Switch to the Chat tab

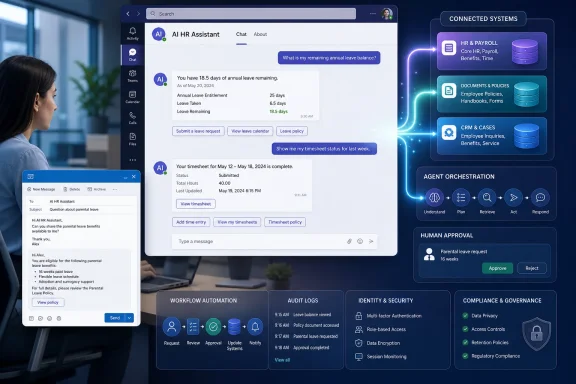pos(241,34)
